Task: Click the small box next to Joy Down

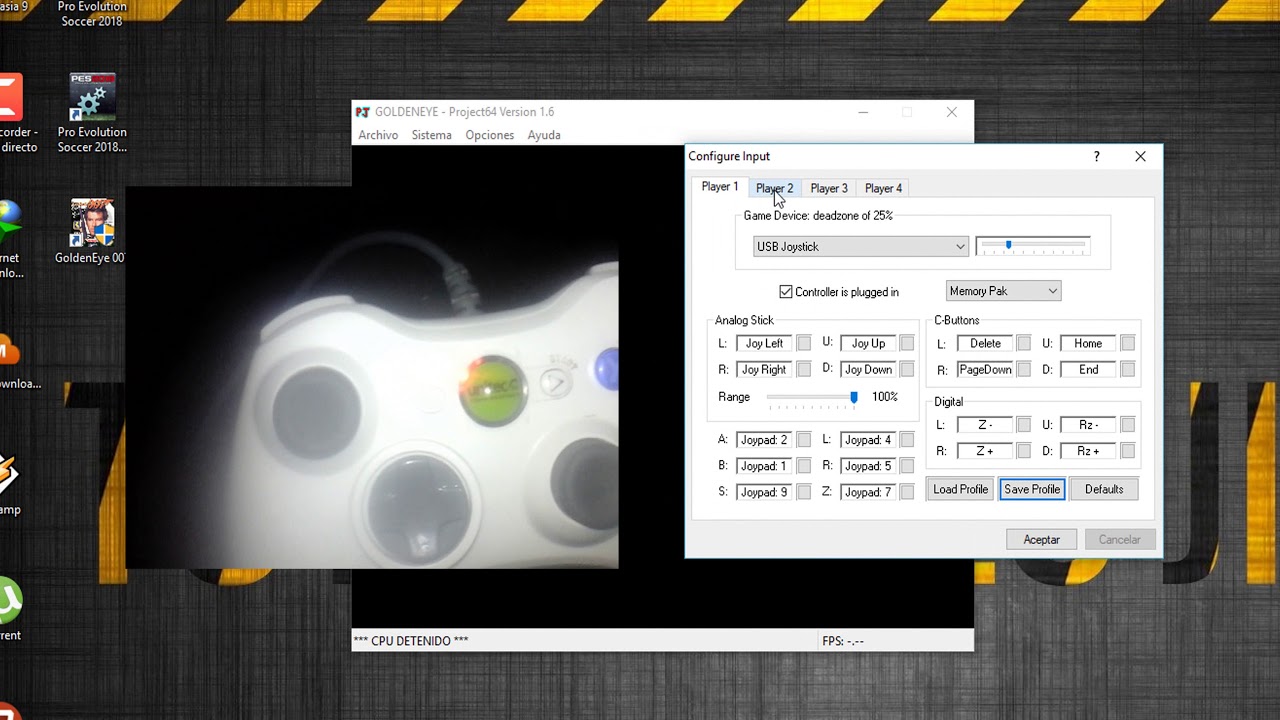Action: pos(907,369)
